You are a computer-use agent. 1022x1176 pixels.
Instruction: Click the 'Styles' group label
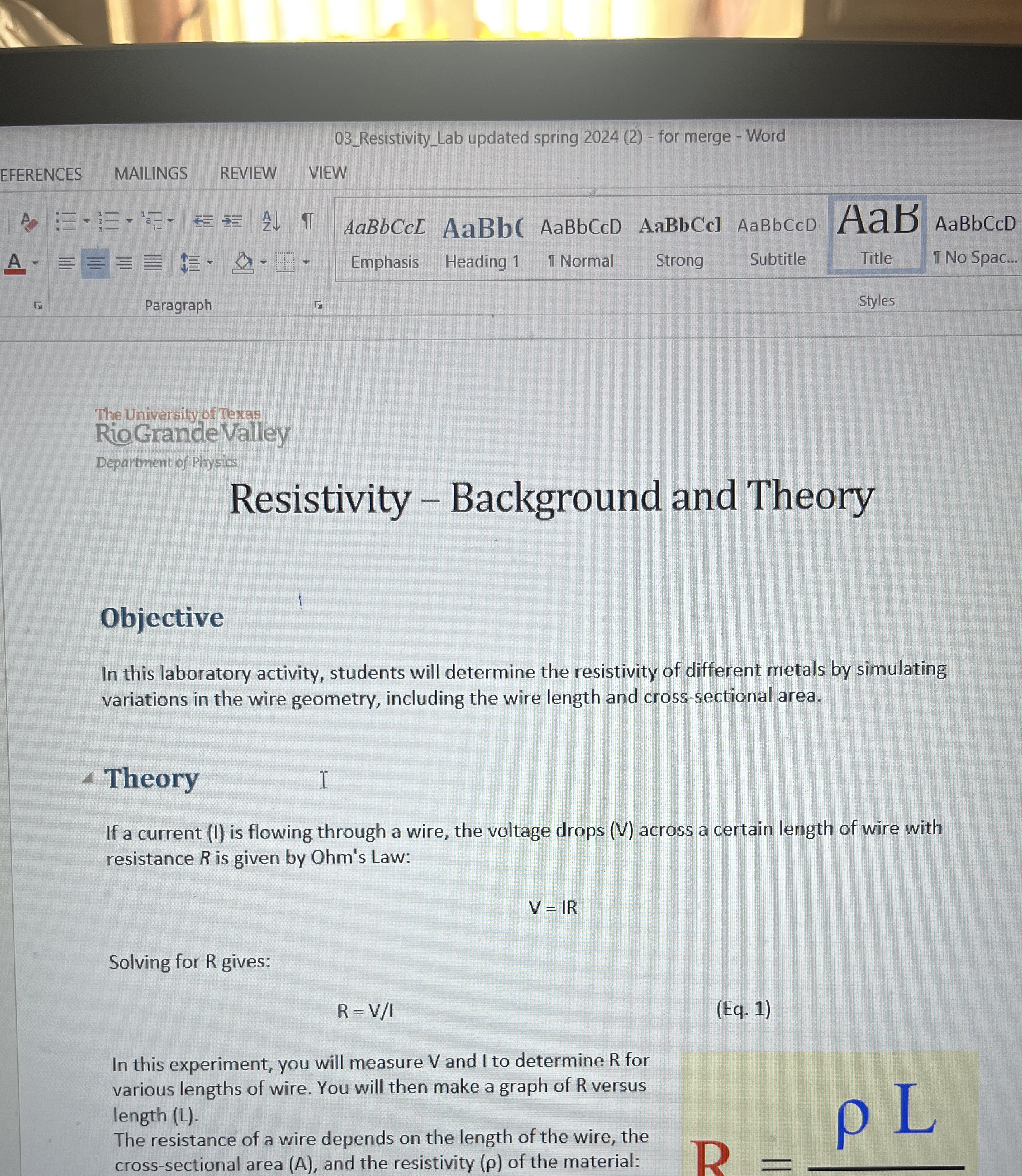click(x=877, y=300)
